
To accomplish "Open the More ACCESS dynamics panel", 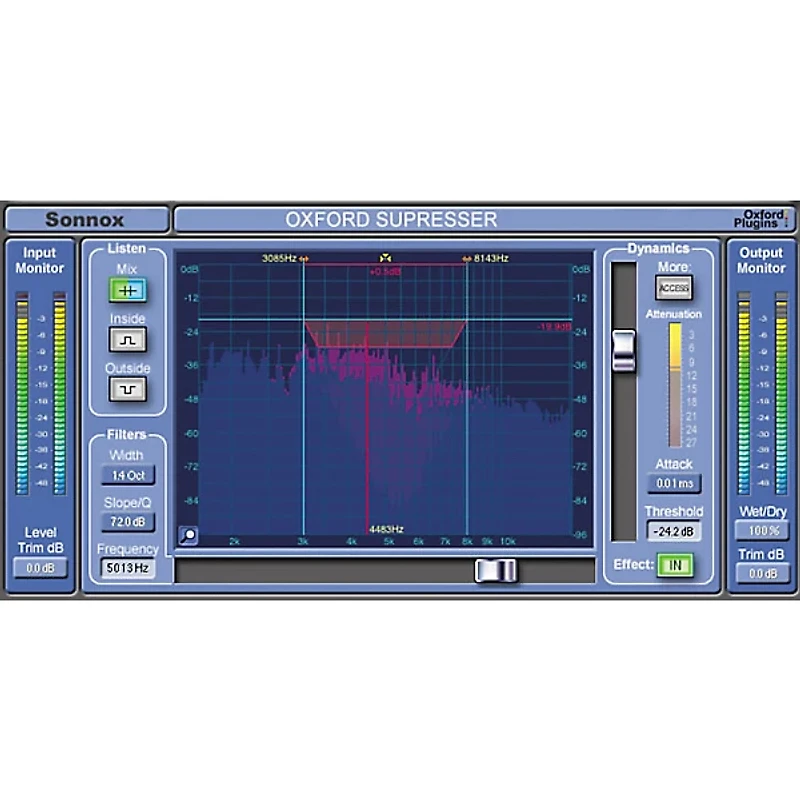I will (672, 287).
